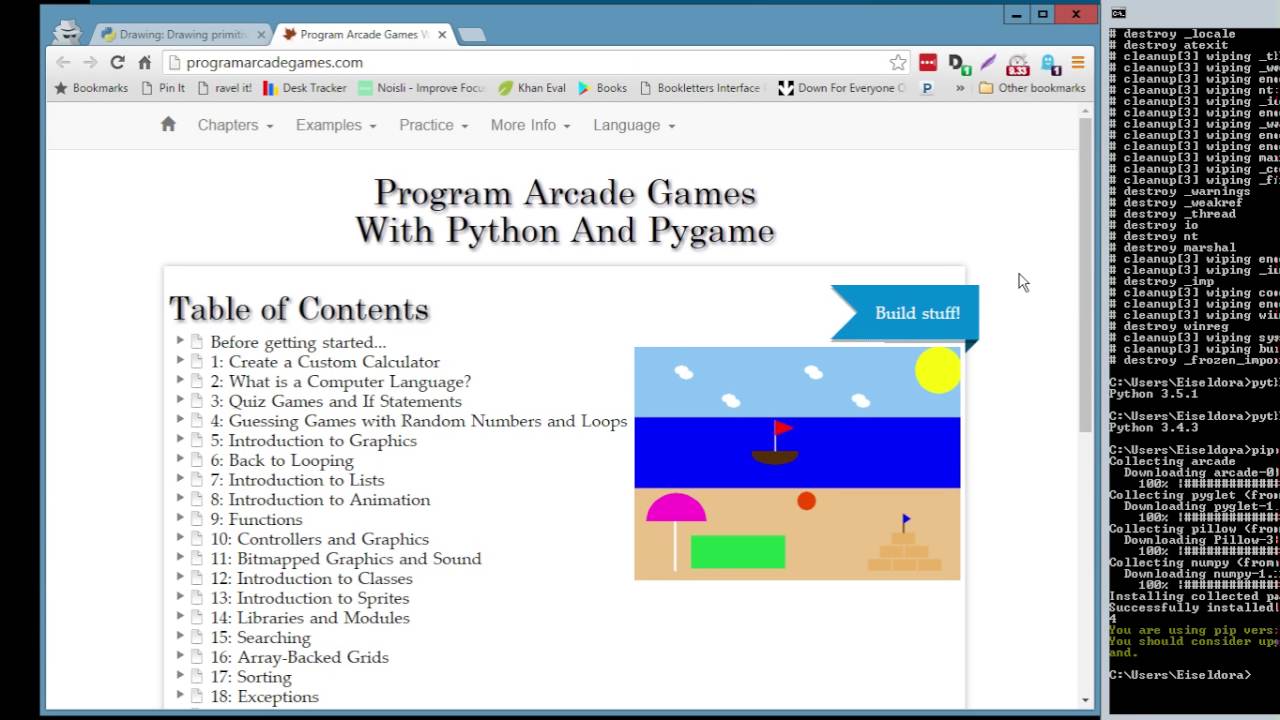This screenshot has height=720, width=1280.
Task: Open the timer gauge extension icon
Action: (x=1018, y=65)
